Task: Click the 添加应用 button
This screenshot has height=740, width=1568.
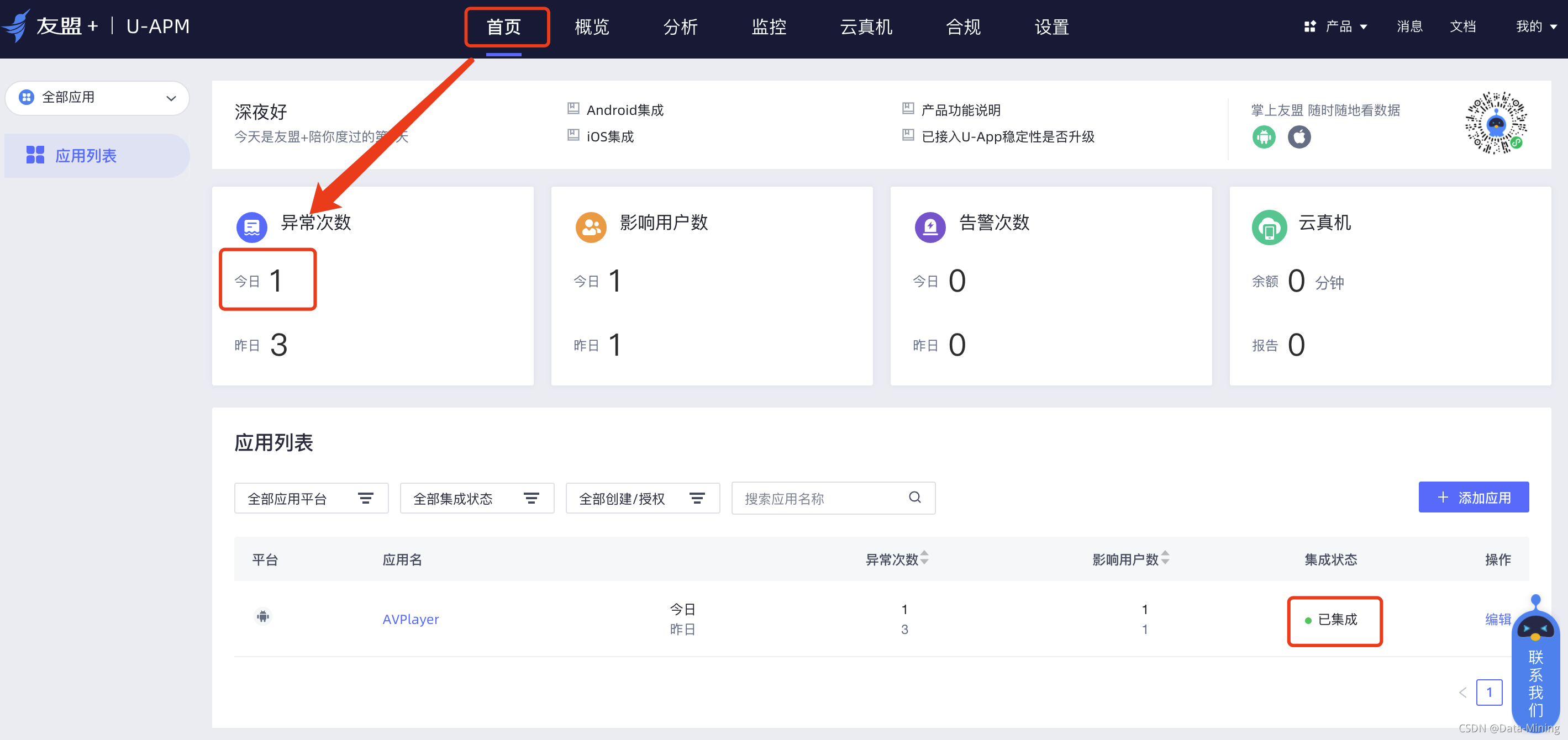Action: point(1473,497)
